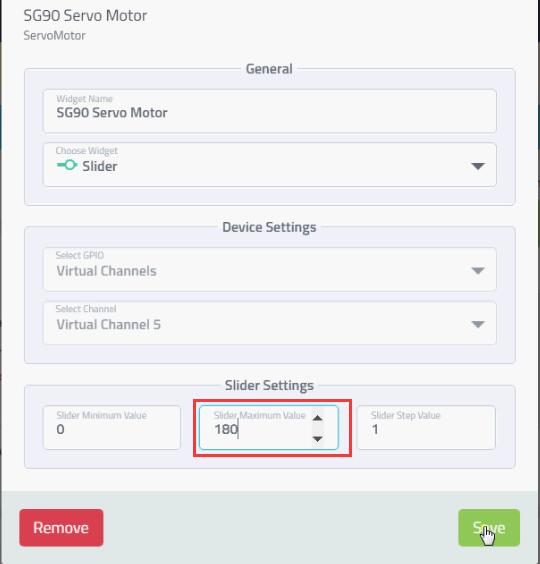
Task: Click the SG90 Servo Motor dialog title
Action: click(x=85, y=15)
